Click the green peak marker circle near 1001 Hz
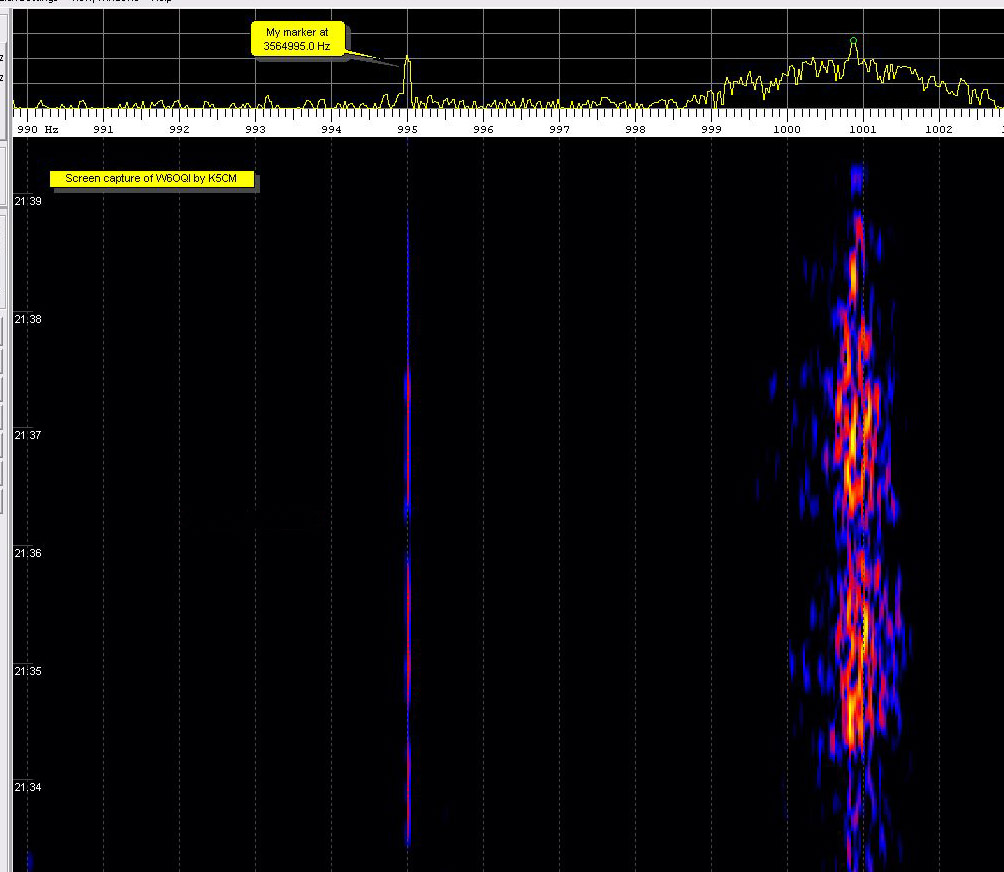 tap(853, 41)
